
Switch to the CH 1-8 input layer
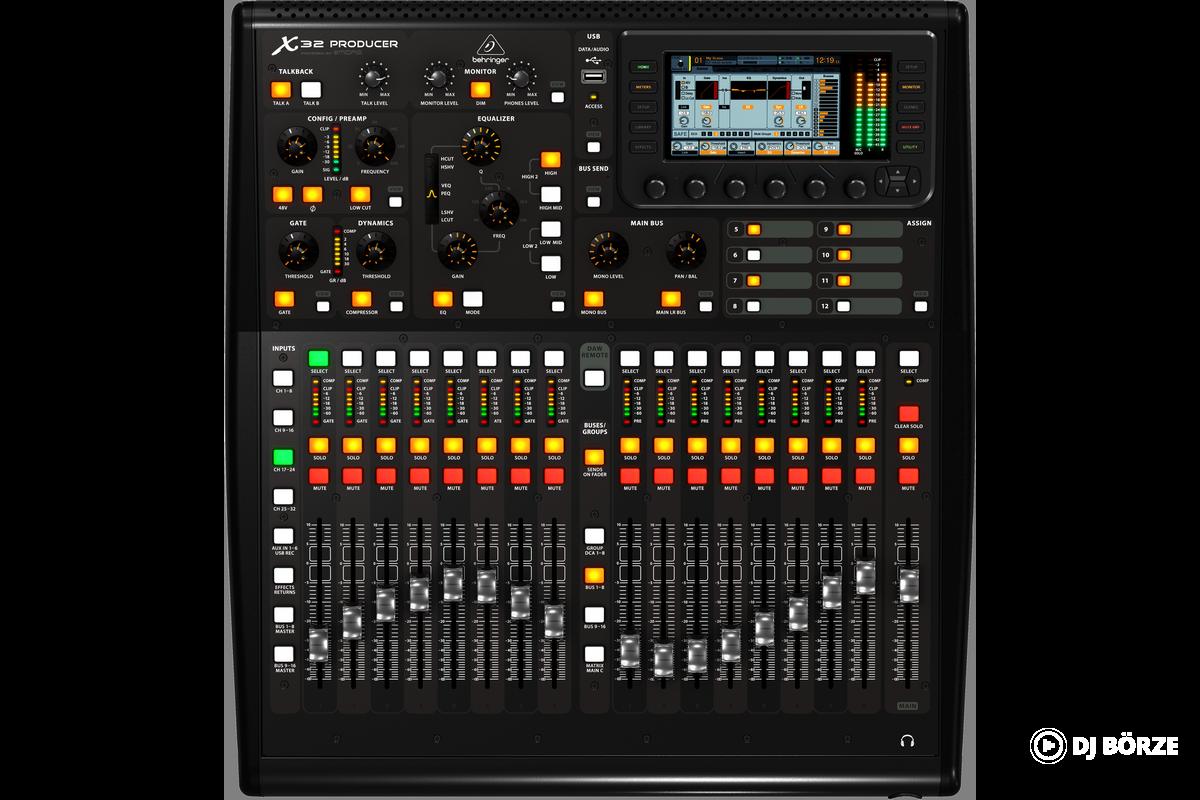[284, 379]
